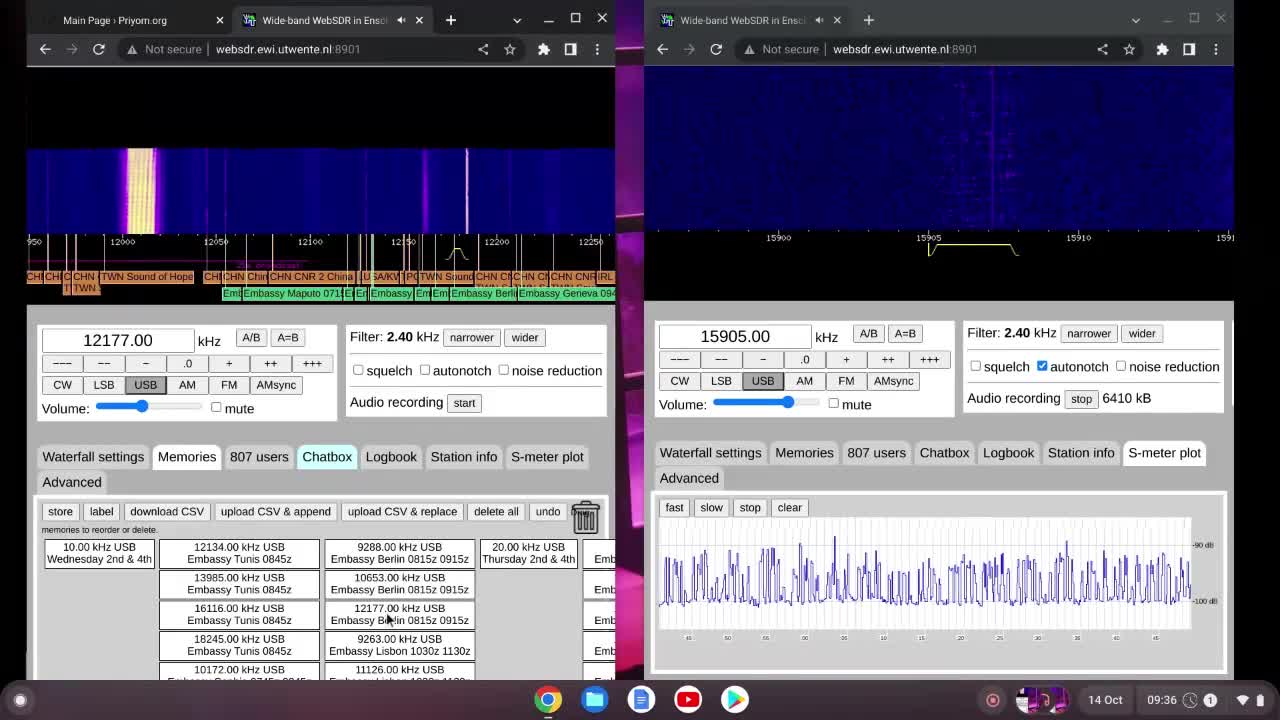
Task: Stop the audio recording on the right
Action: (1081, 398)
